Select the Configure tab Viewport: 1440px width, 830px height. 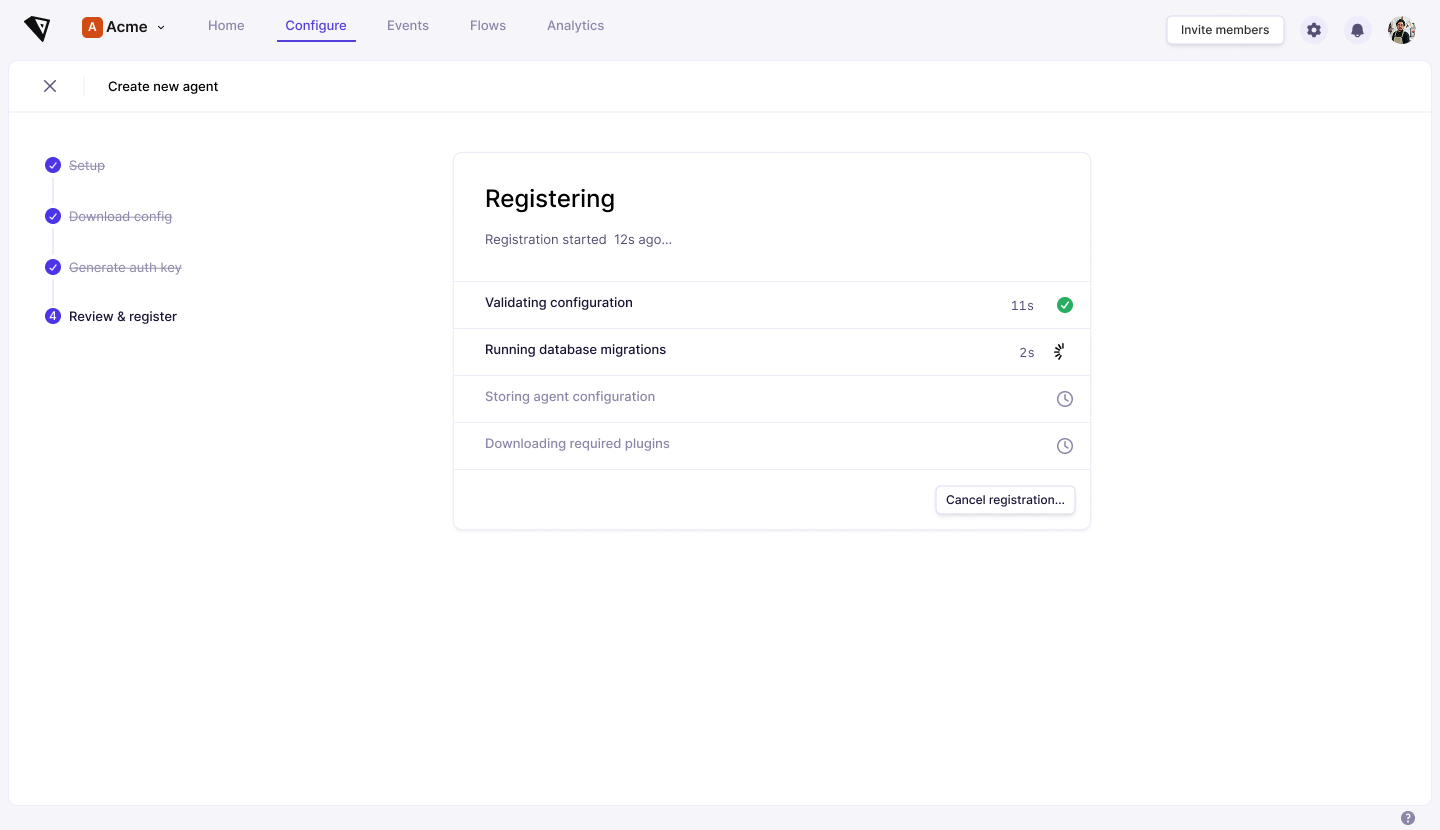[316, 26]
